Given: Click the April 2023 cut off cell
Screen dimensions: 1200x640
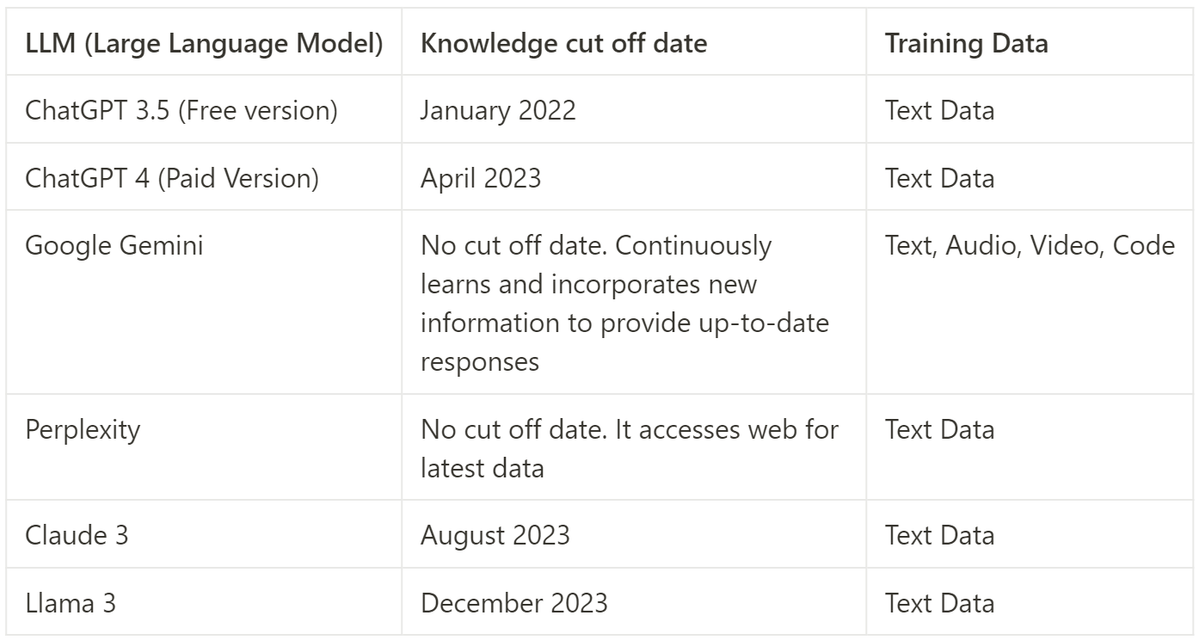Looking at the screenshot, I should [480, 178].
